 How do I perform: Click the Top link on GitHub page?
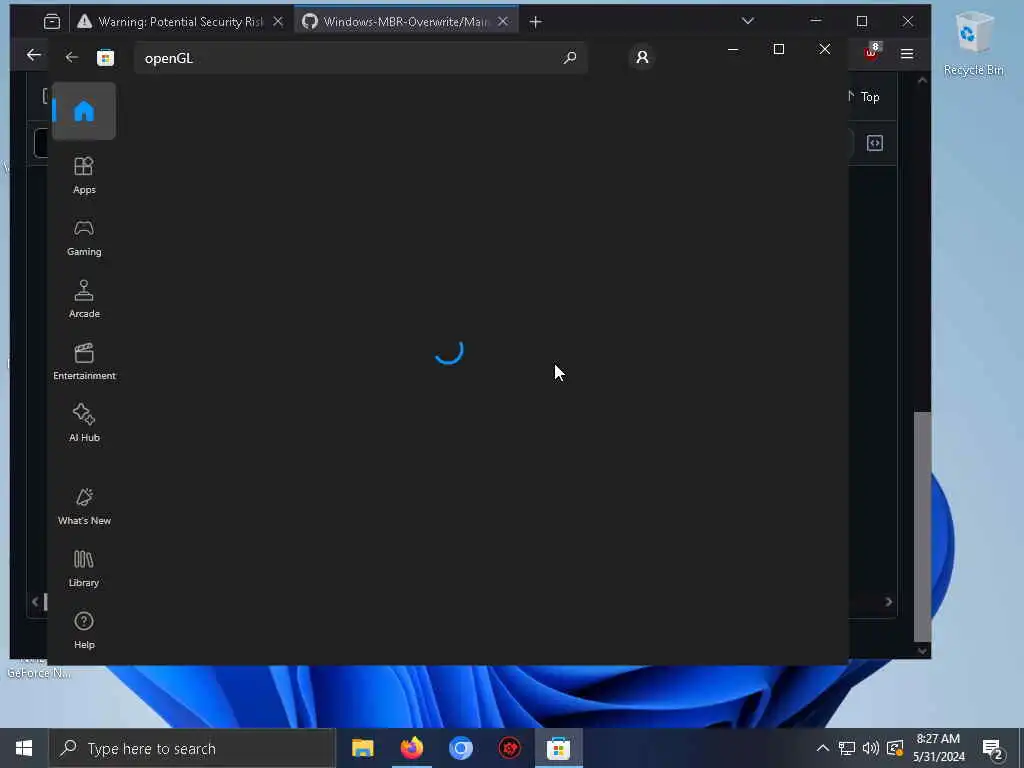(x=869, y=97)
